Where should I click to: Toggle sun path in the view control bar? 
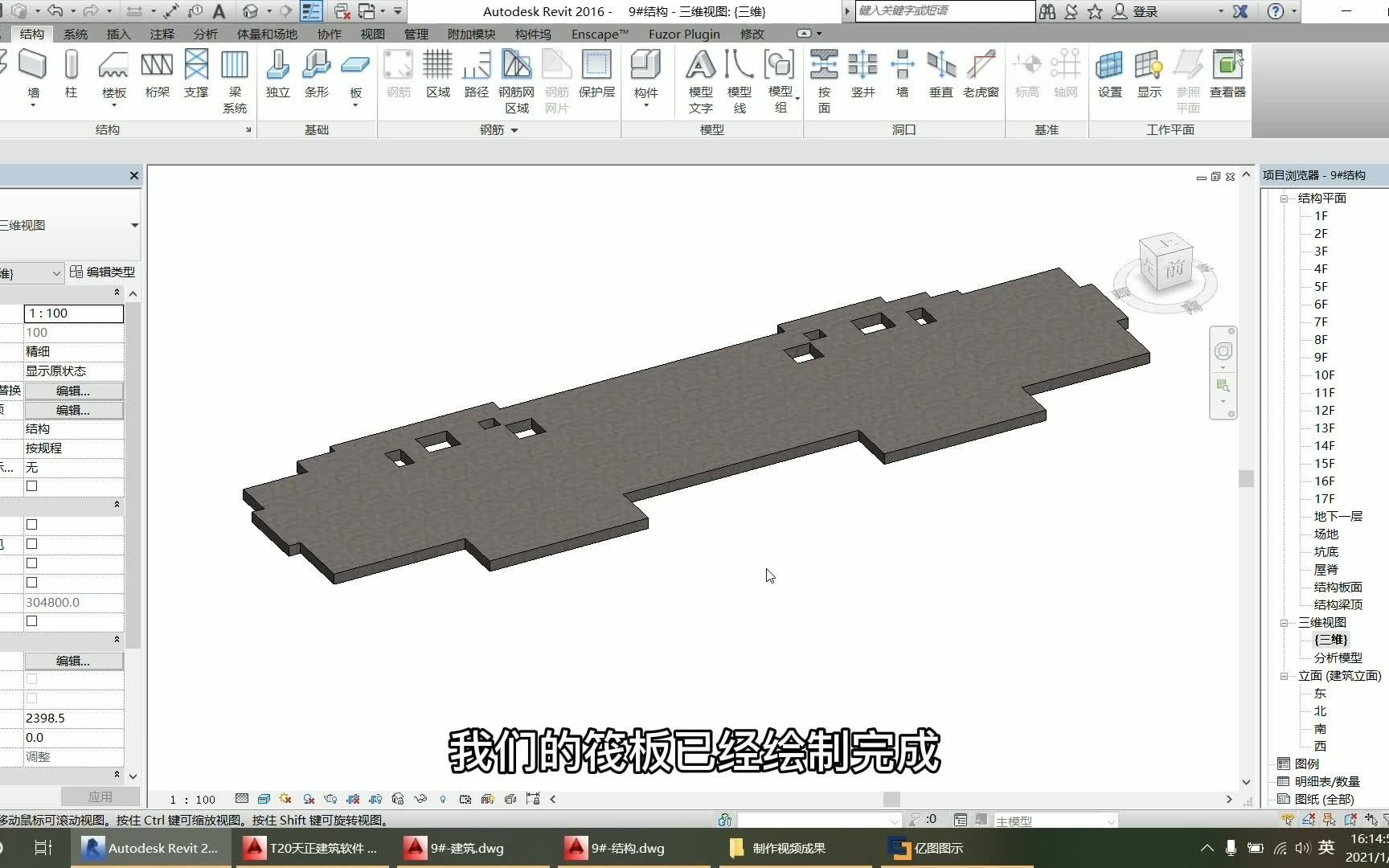[x=285, y=799]
